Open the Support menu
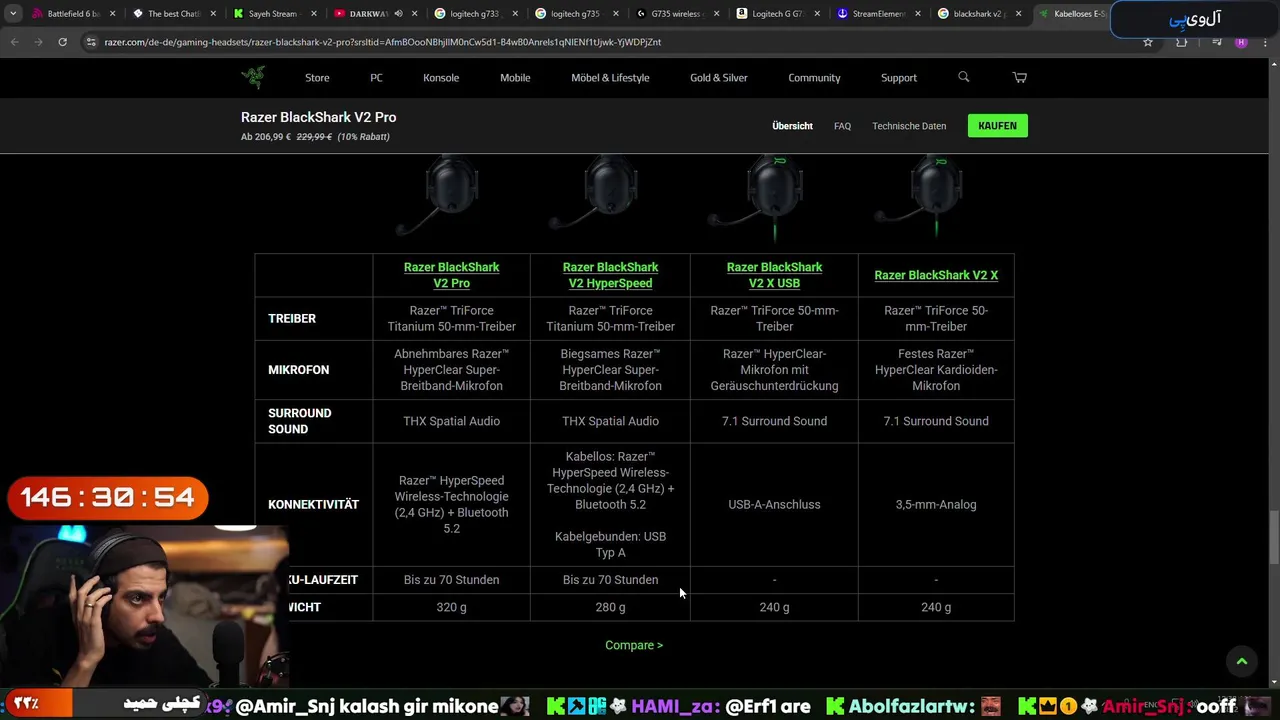This screenshot has height=720, width=1280. [x=899, y=77]
